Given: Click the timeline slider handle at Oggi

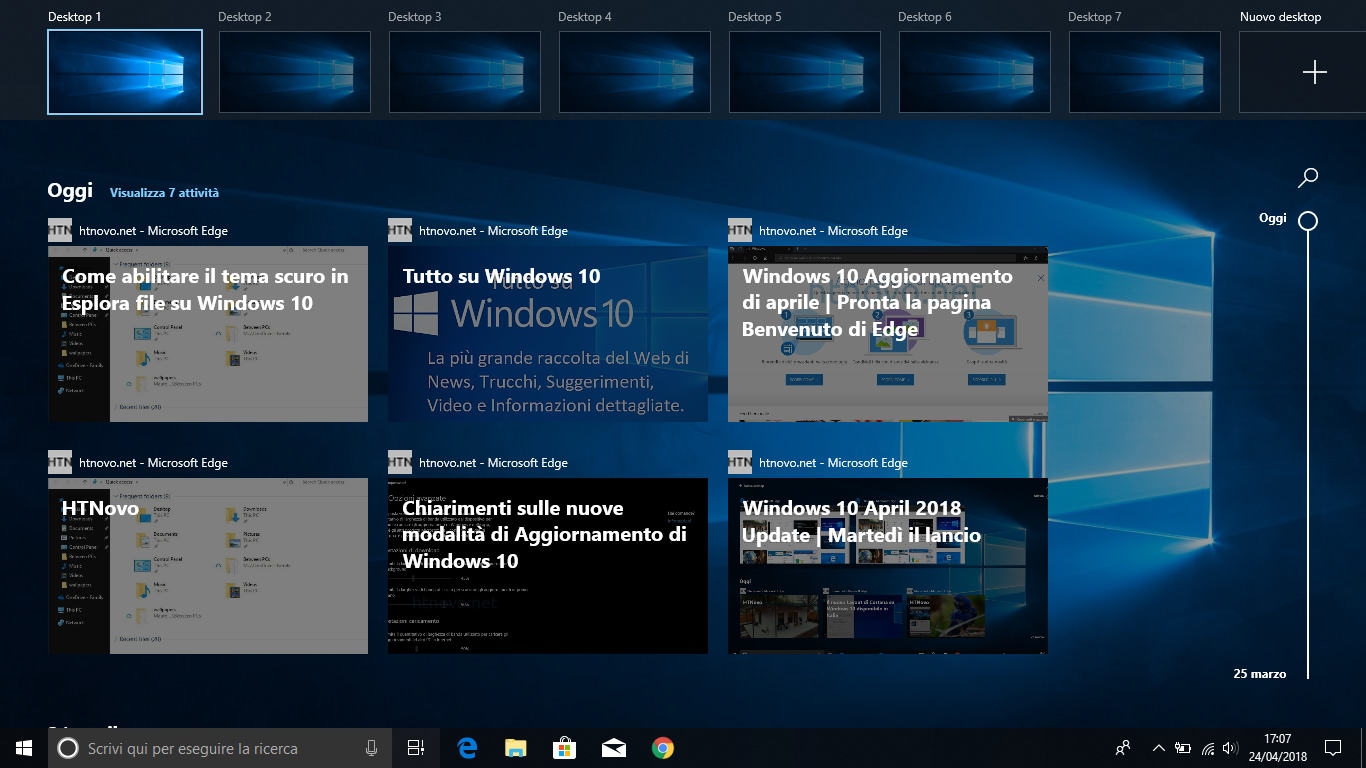Looking at the screenshot, I should (1307, 220).
